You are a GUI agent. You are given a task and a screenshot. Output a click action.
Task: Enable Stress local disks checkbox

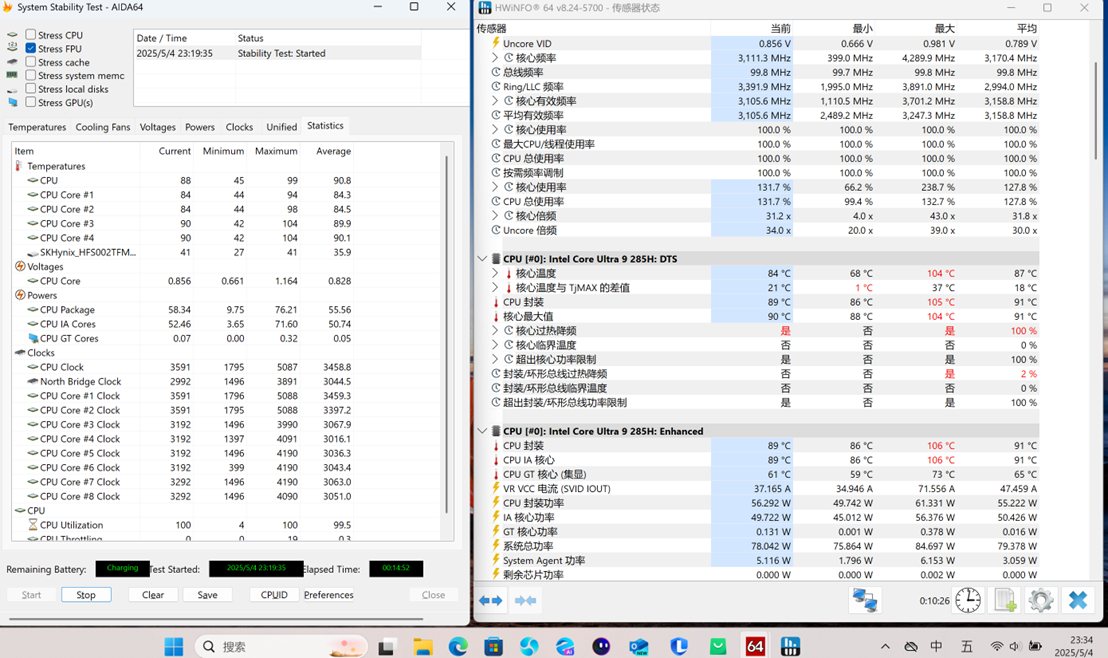point(30,88)
